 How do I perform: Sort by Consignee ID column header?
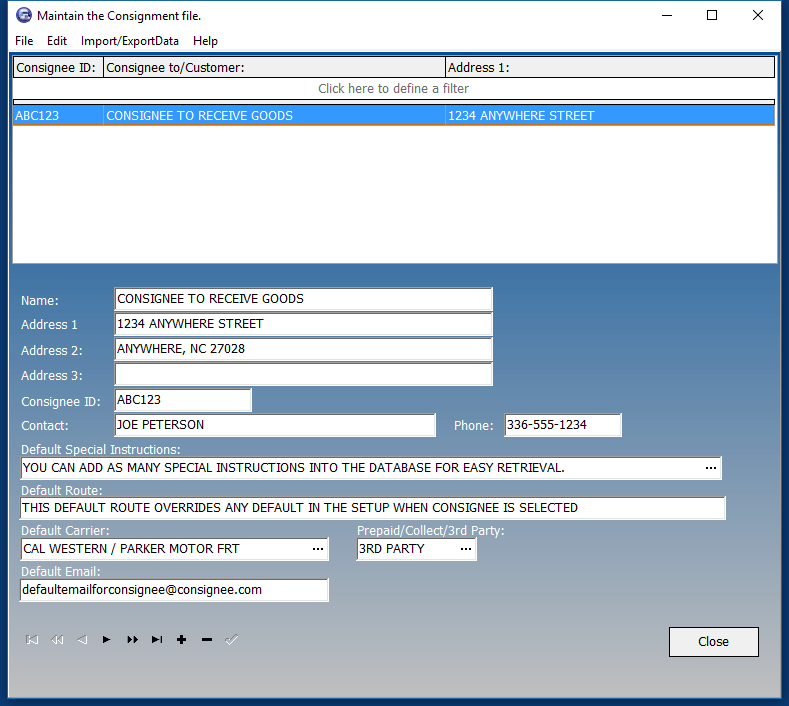(x=58, y=67)
